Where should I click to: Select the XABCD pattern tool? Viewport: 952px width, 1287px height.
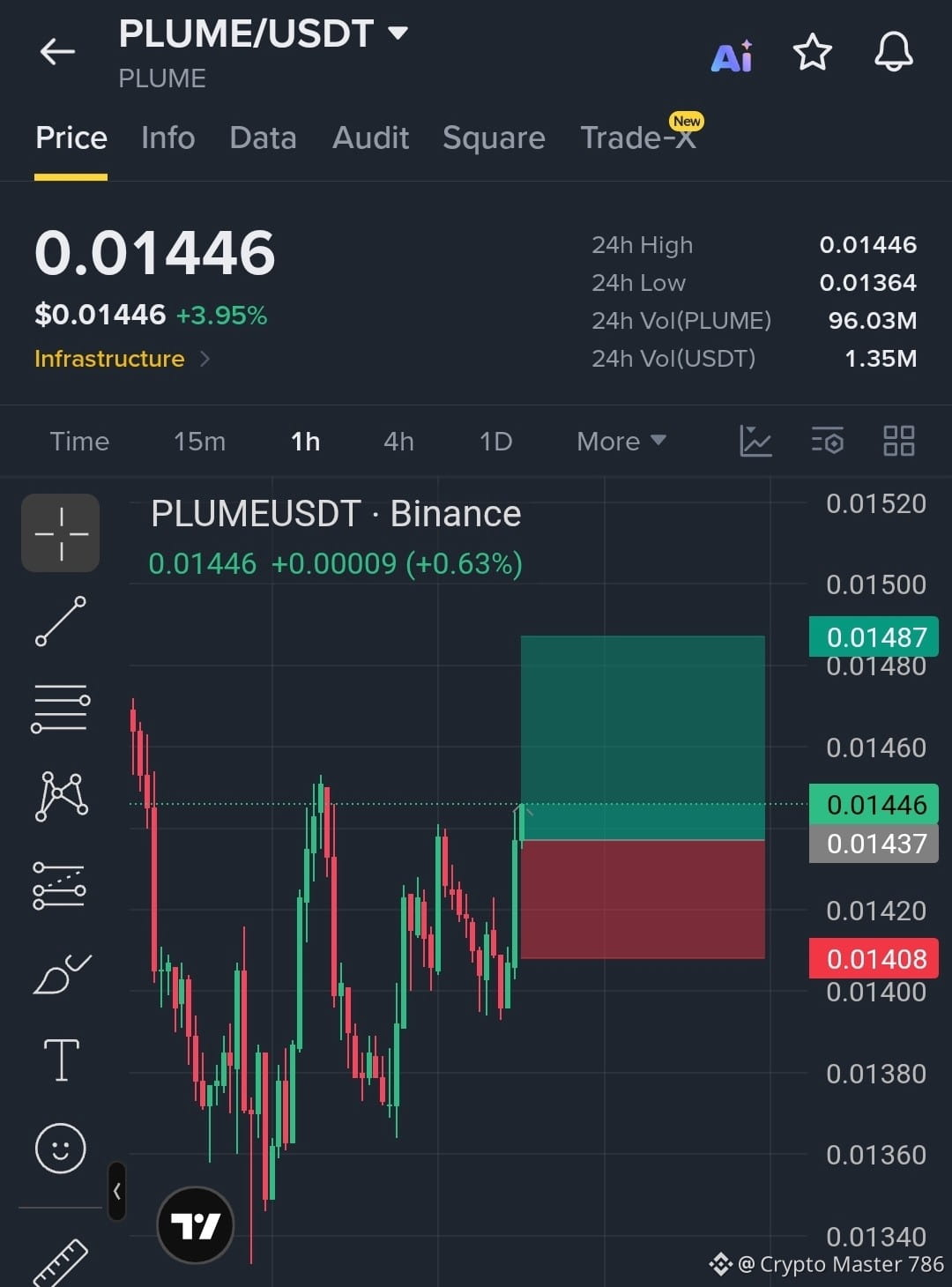pos(61,796)
